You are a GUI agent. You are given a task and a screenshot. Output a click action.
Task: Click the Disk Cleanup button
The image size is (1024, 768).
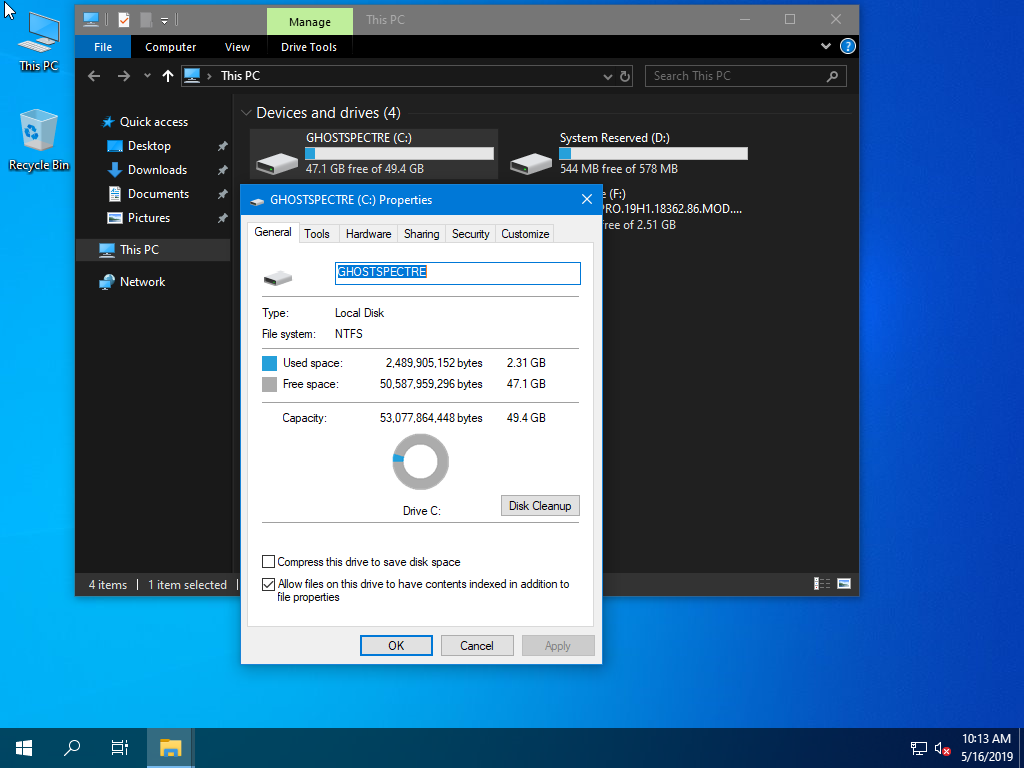[540, 505]
